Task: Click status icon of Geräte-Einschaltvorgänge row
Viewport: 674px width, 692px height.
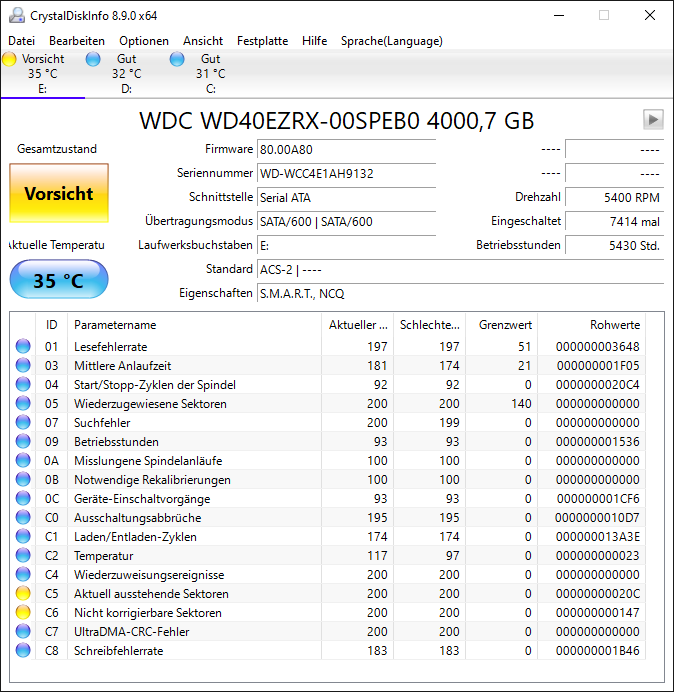Action: (x=23, y=498)
